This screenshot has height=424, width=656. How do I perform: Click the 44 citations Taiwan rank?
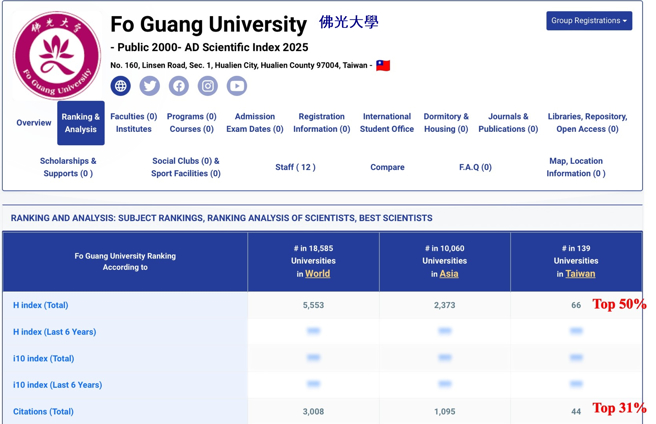[x=576, y=412]
